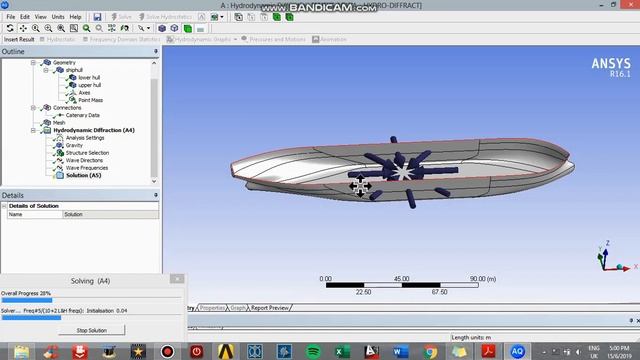The width and height of the screenshot is (640, 360).
Task: Click Frequency Domain Statistics in result bar
Action: (121, 39)
